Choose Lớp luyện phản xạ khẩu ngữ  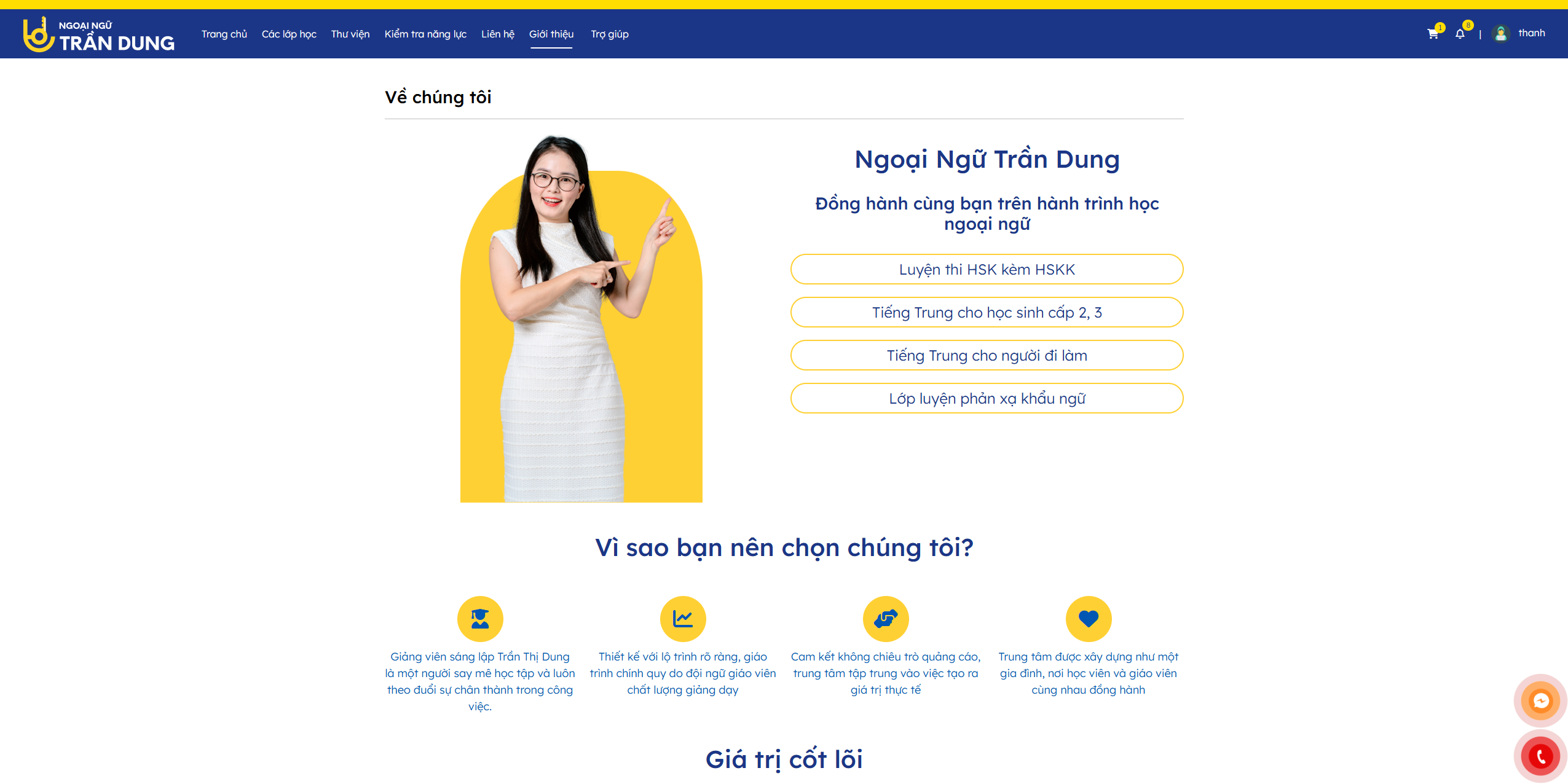pos(987,398)
